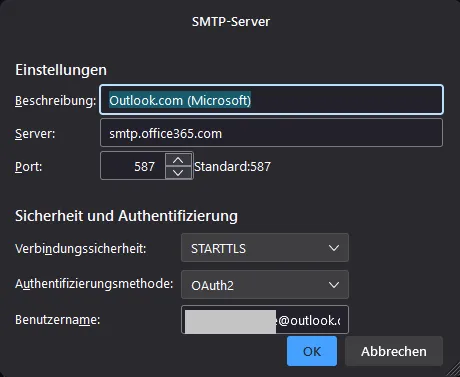Click the Standard:587 hint text
The image size is (460, 377).
(x=232, y=166)
